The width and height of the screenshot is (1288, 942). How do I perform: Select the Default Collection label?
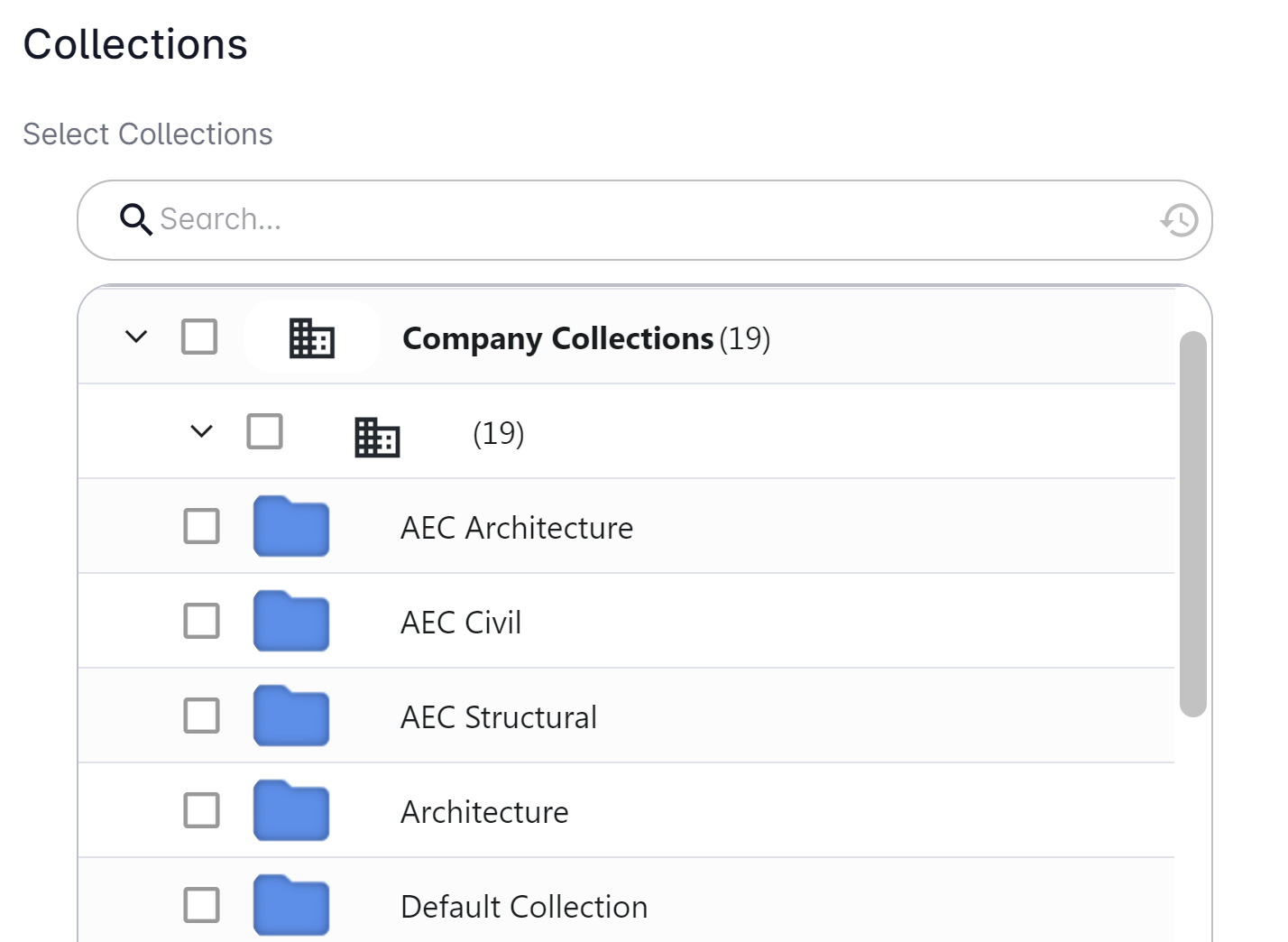point(524,907)
